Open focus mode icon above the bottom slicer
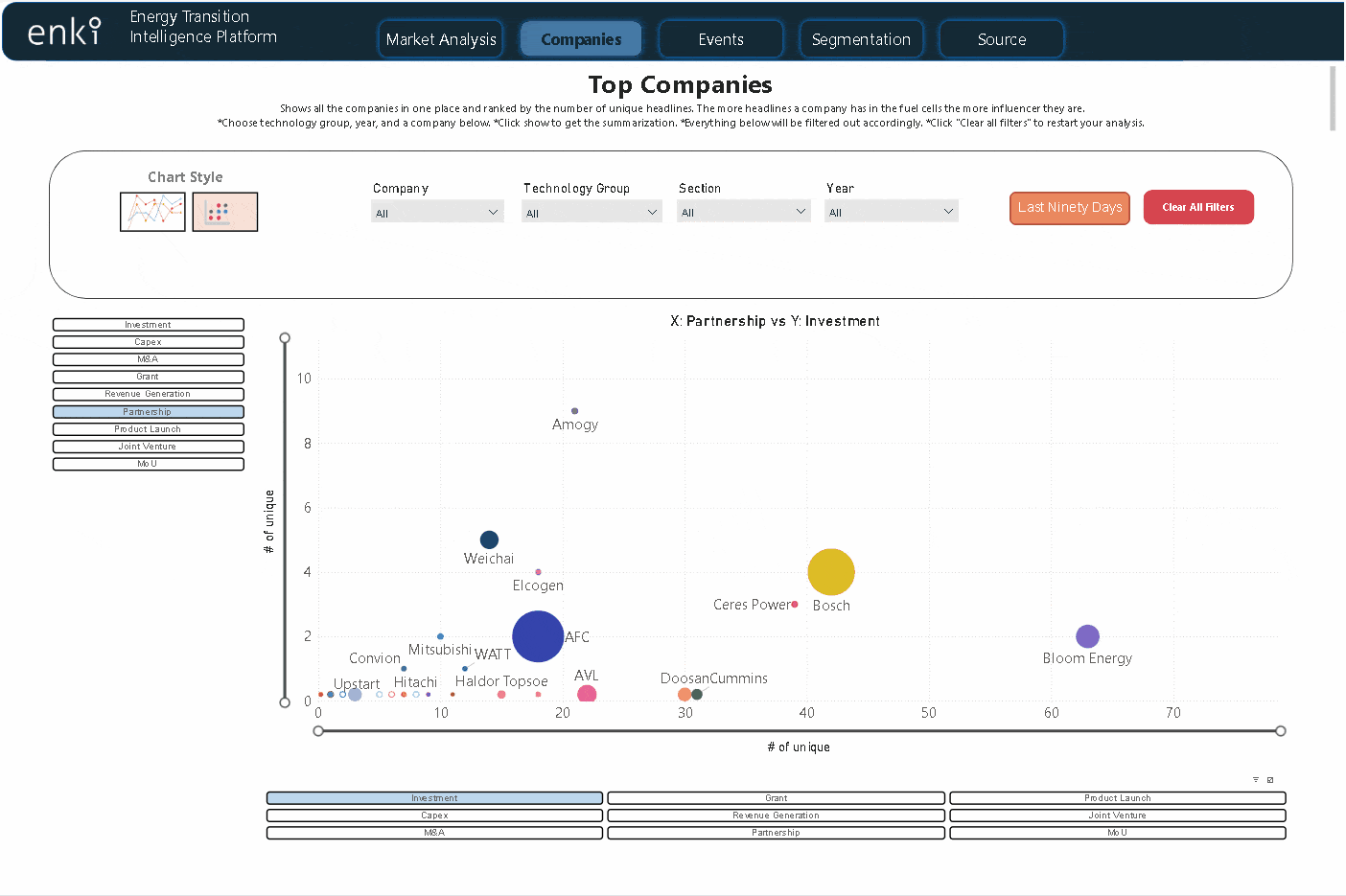This screenshot has height=896, width=1346. [x=1270, y=780]
